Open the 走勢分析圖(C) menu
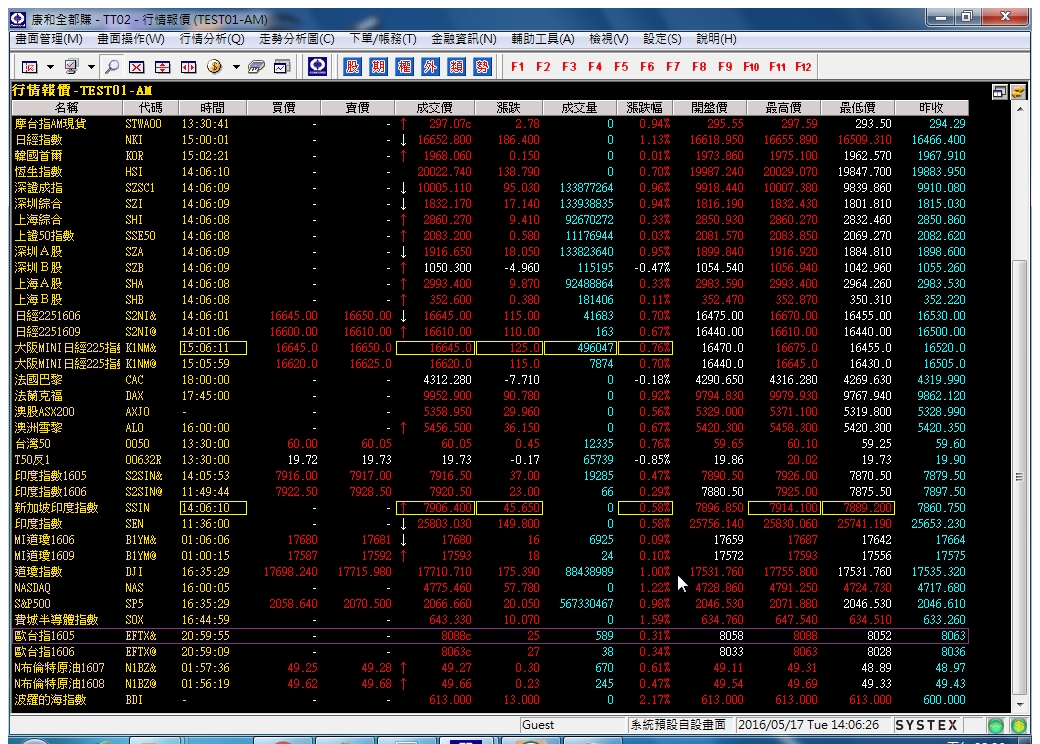1040x744 pixels. click(x=296, y=39)
